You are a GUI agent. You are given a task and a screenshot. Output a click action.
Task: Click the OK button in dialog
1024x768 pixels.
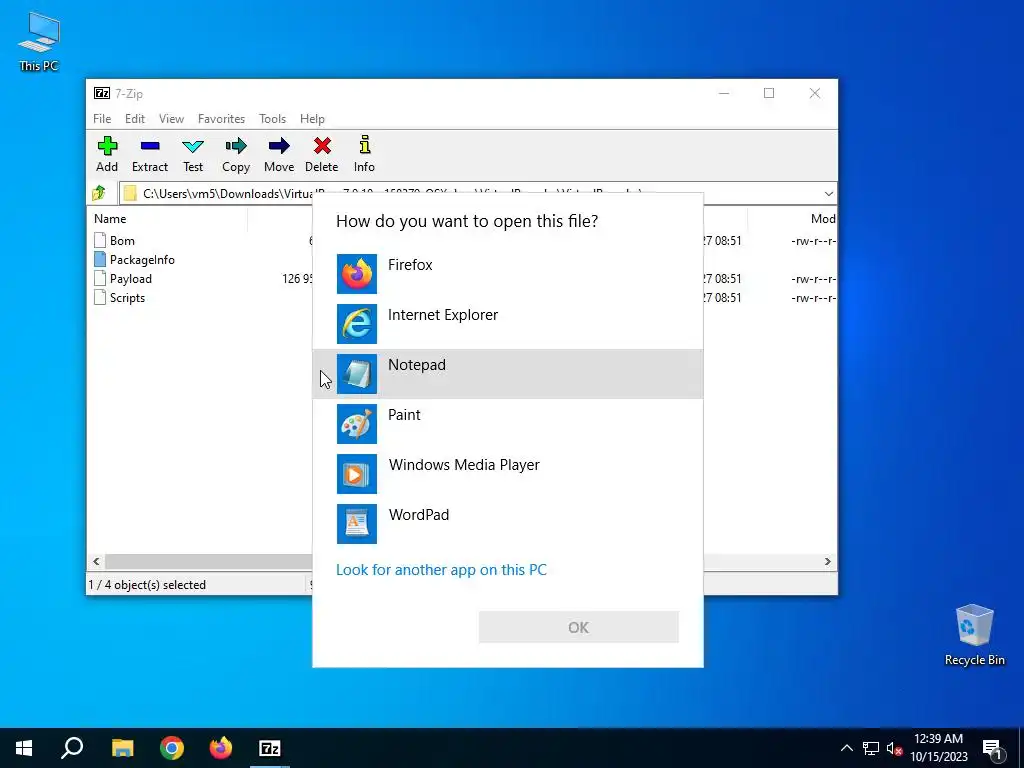tap(579, 627)
